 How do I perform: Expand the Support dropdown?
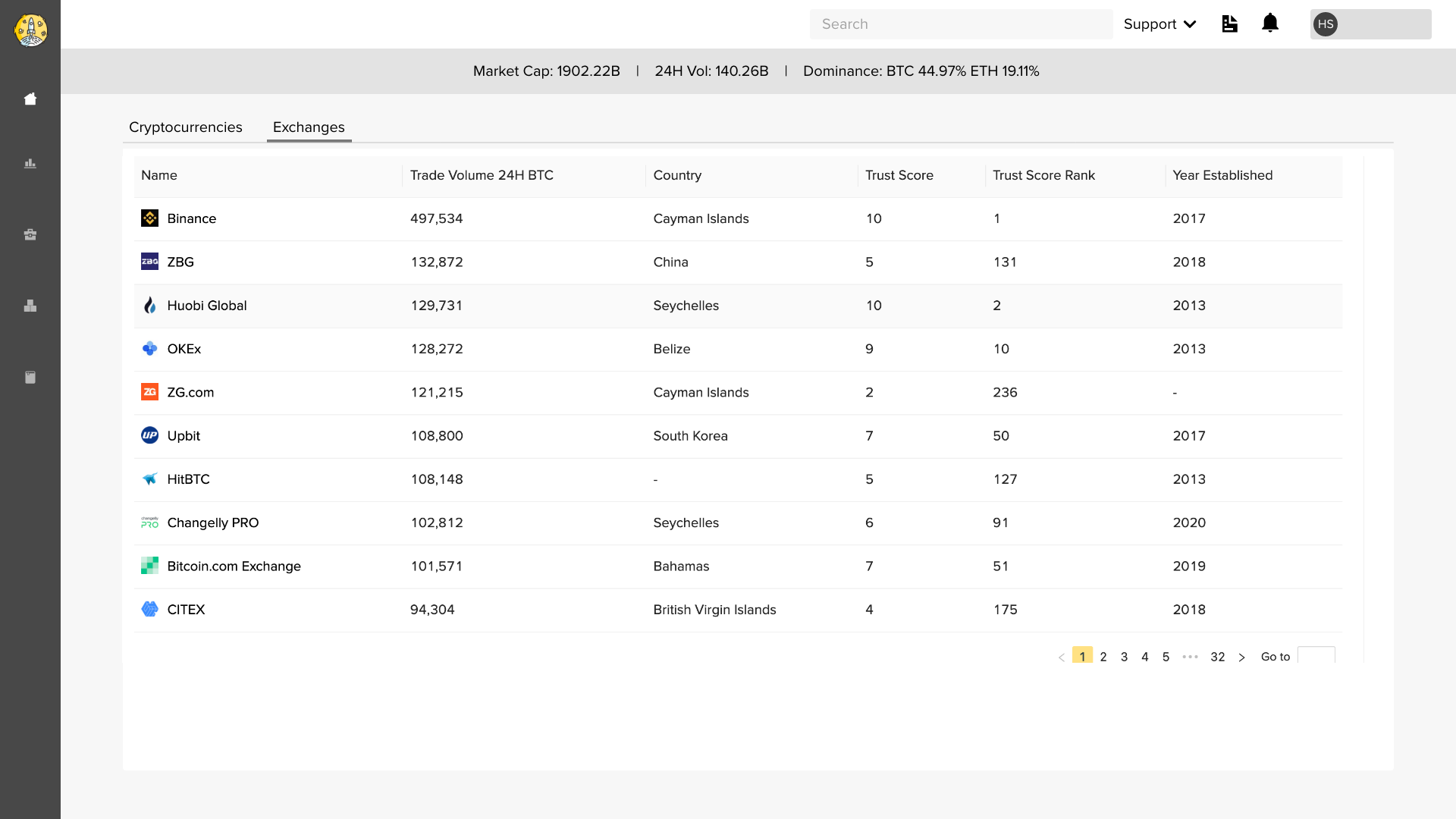[x=1159, y=24]
